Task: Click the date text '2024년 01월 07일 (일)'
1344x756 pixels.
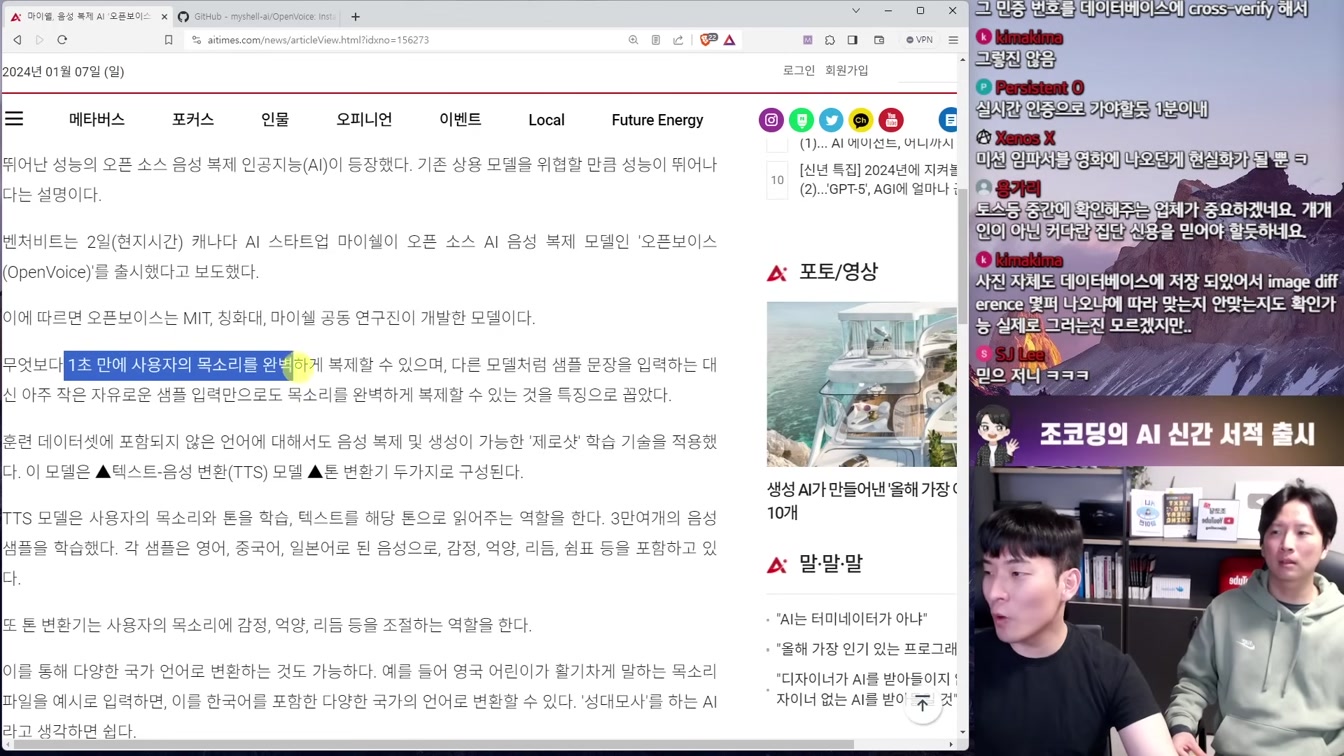Action: [63, 72]
